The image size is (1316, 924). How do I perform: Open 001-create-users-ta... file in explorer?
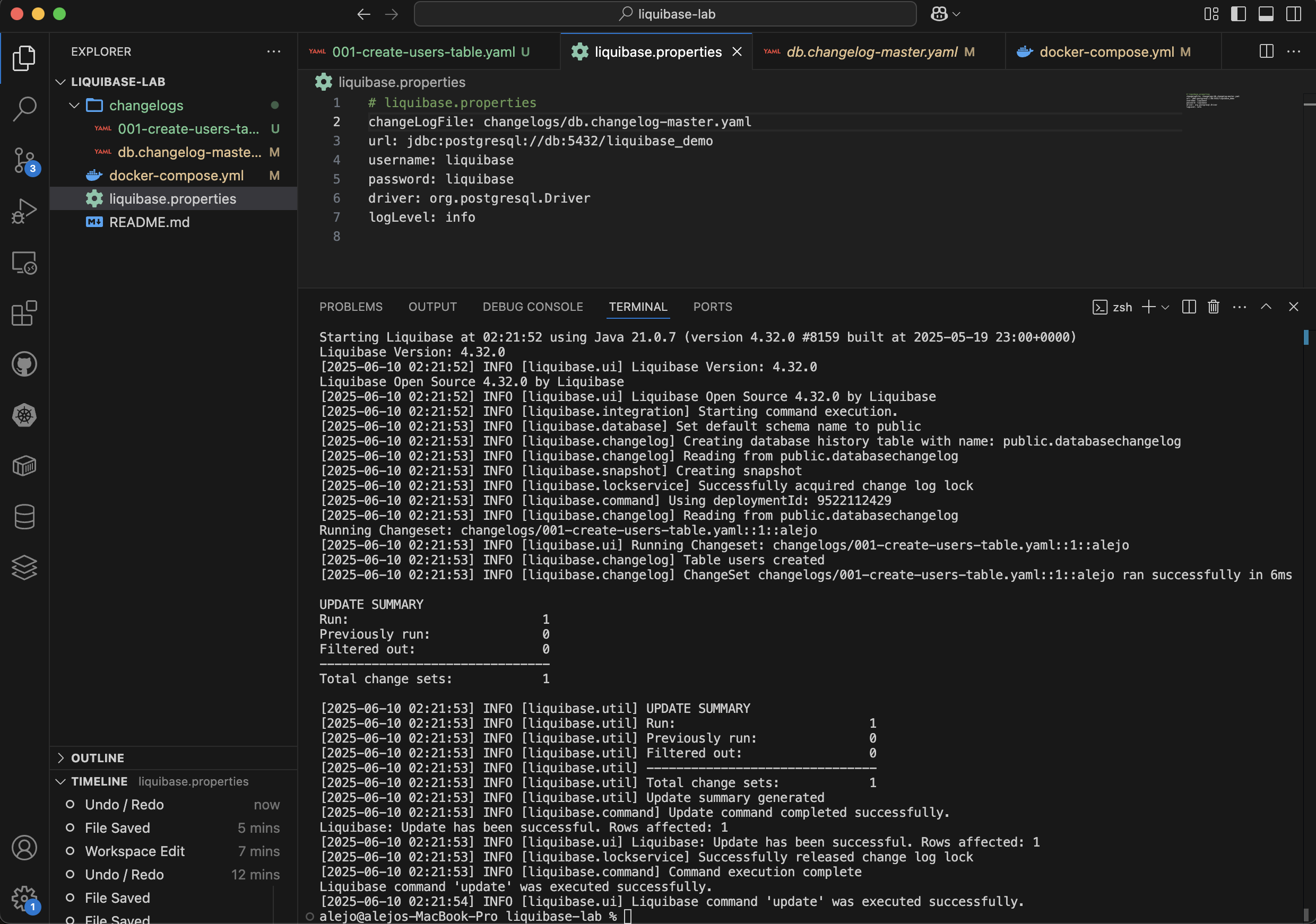click(174, 129)
